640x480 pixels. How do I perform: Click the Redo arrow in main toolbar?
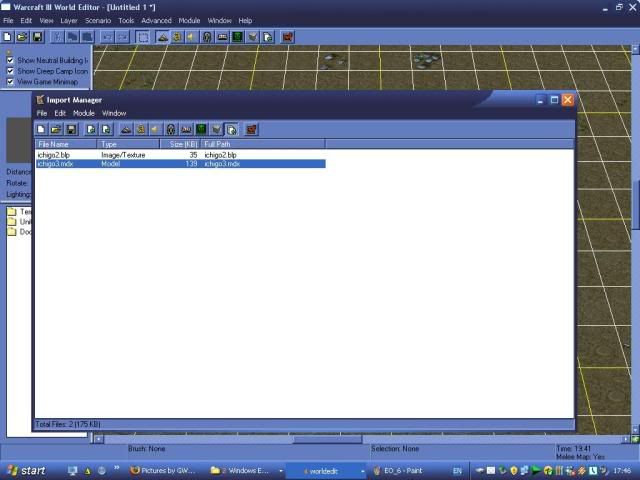pos(122,37)
